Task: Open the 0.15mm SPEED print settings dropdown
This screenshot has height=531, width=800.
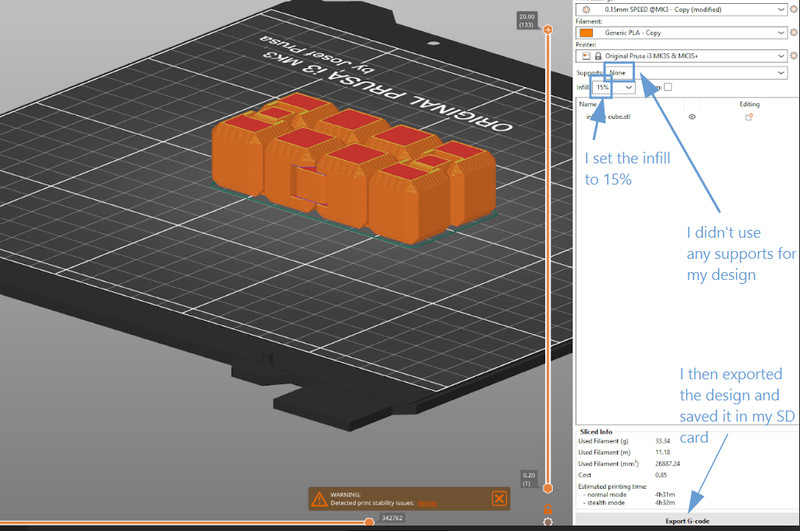Action: pos(681,10)
